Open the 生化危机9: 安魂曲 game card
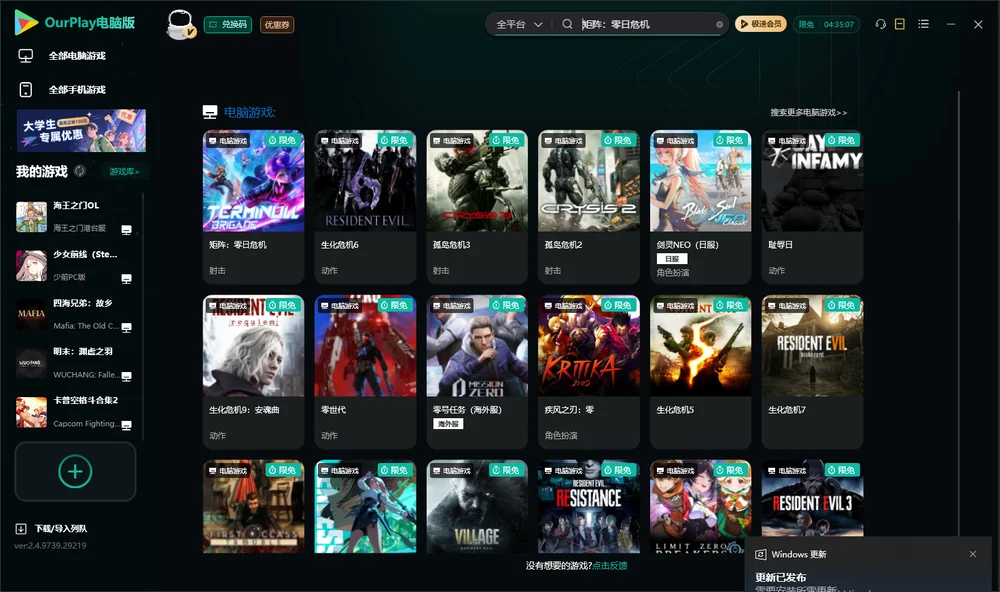This screenshot has height=592, width=1000. point(253,372)
